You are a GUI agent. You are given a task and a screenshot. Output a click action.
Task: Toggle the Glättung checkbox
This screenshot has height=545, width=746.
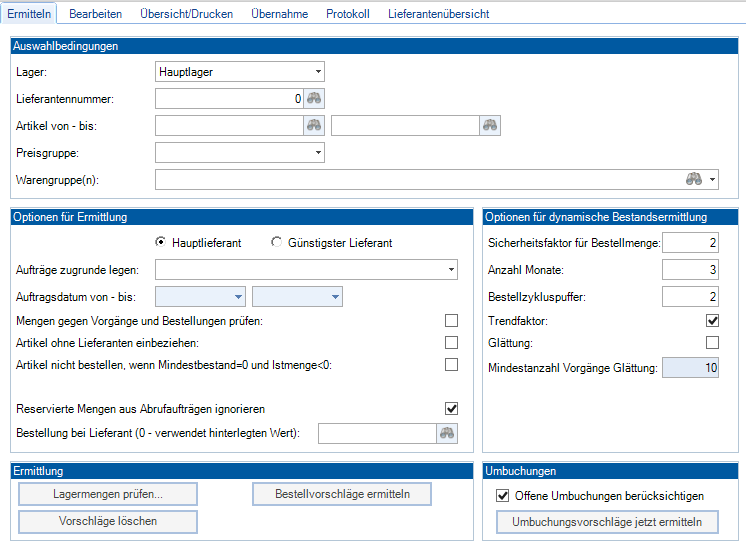(x=712, y=342)
